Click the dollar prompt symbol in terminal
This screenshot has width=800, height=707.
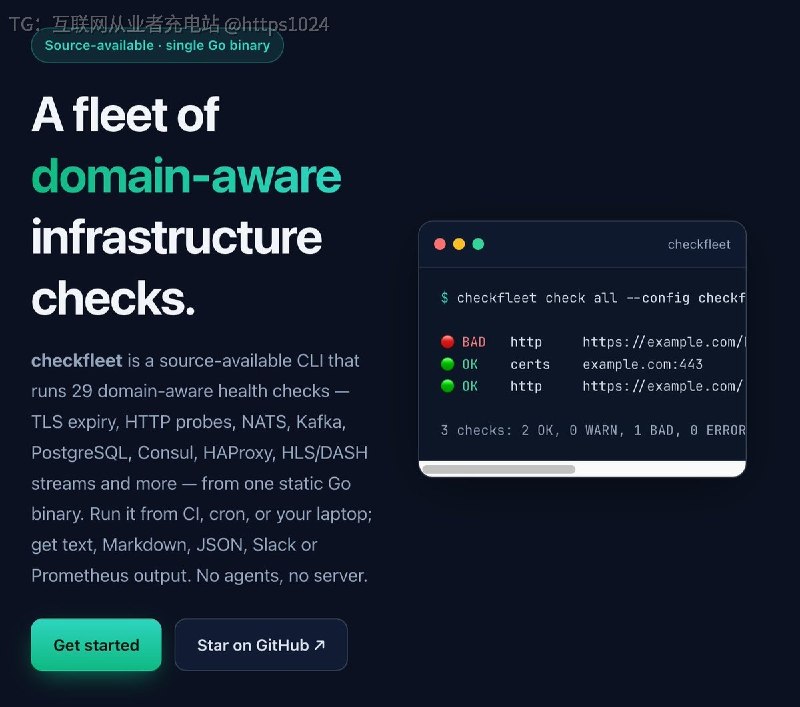[x=444, y=298]
